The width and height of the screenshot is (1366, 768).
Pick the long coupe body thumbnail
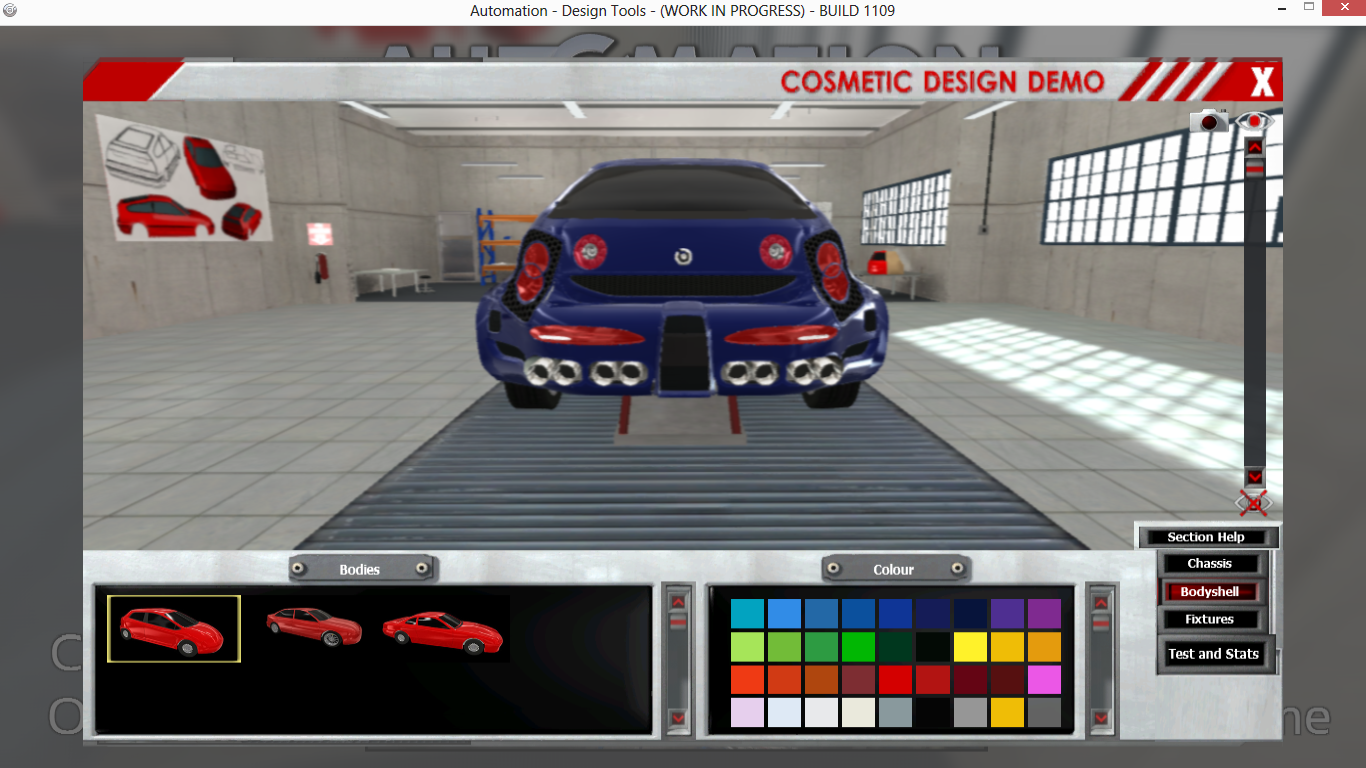point(443,629)
